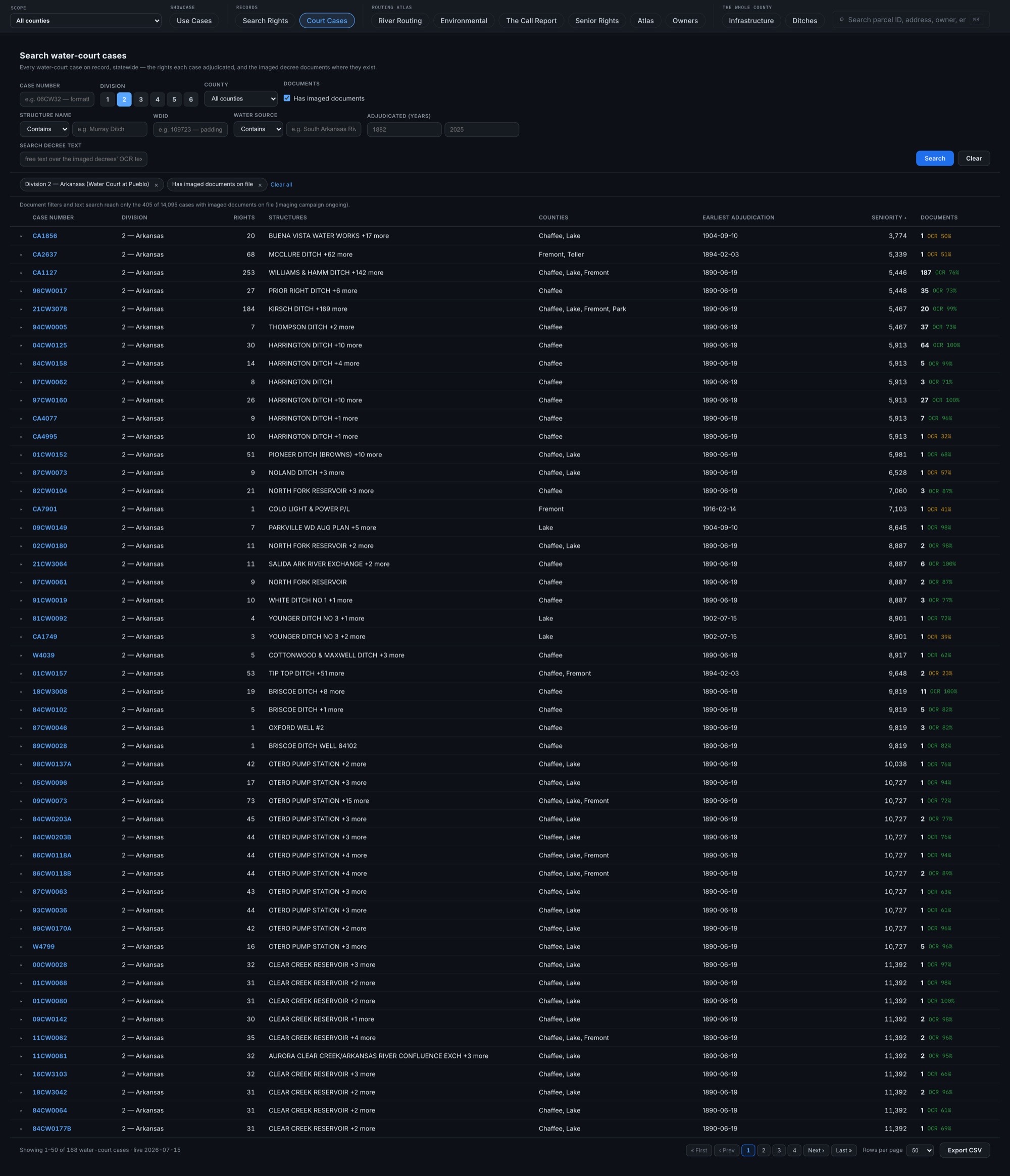The width and height of the screenshot is (1010, 1176).
Task: Focus the WDID input field
Action: point(190,130)
